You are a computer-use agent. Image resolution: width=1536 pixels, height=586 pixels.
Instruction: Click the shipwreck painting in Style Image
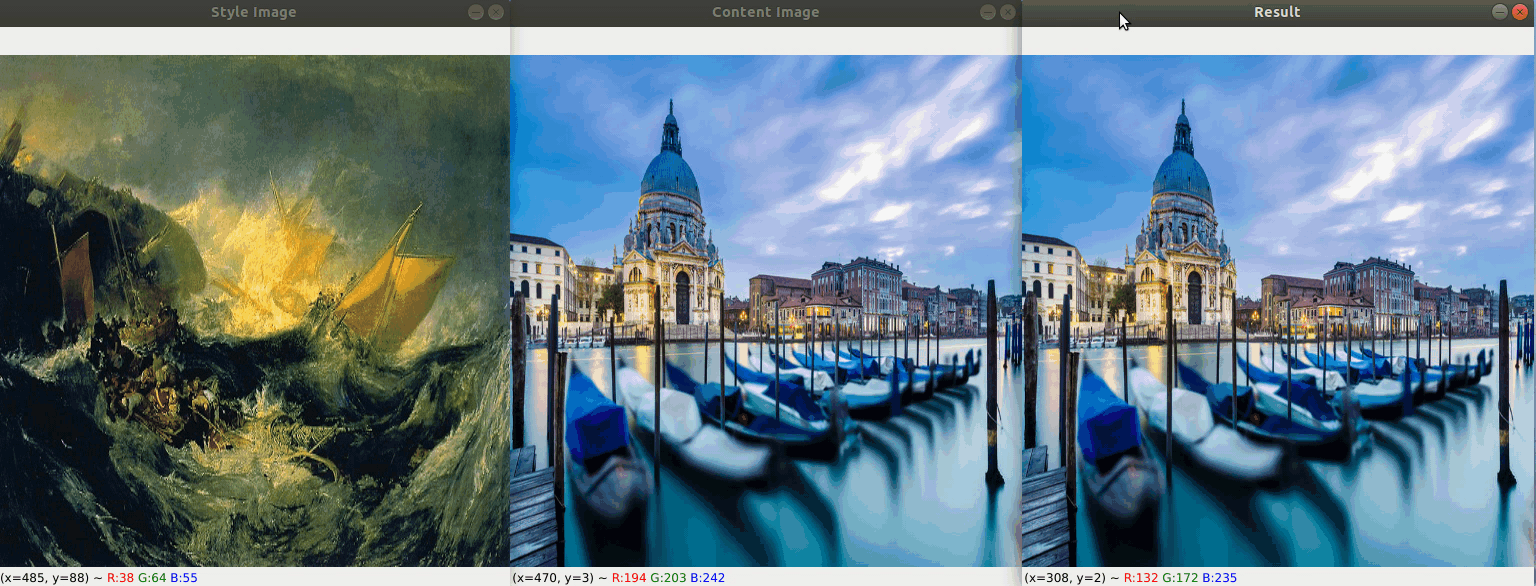point(254,311)
